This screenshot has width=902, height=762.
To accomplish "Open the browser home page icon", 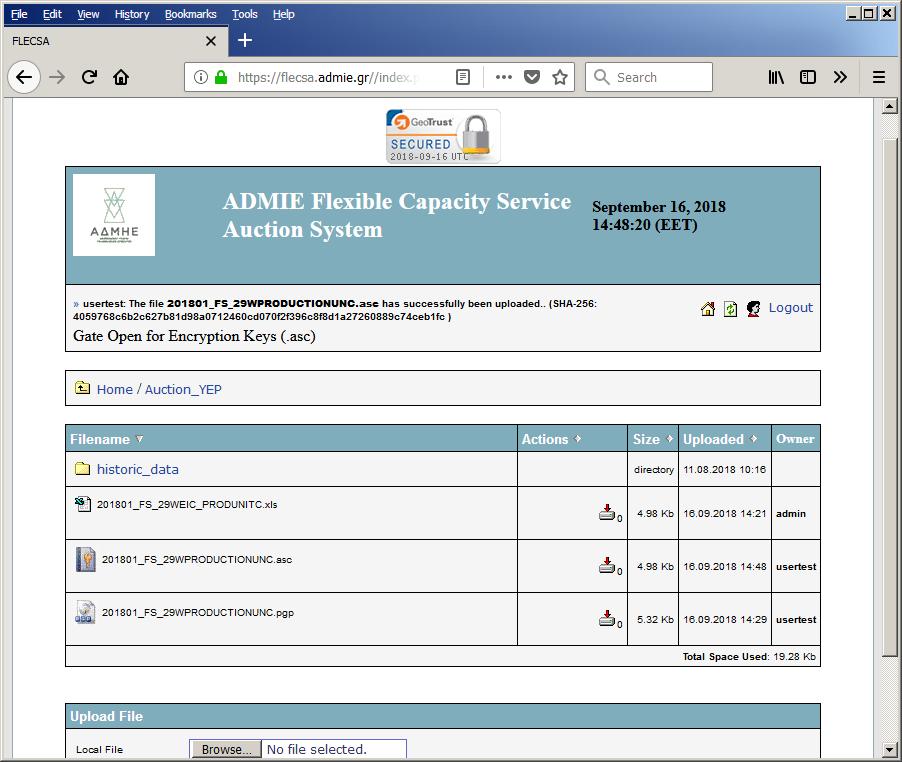I will click(121, 77).
